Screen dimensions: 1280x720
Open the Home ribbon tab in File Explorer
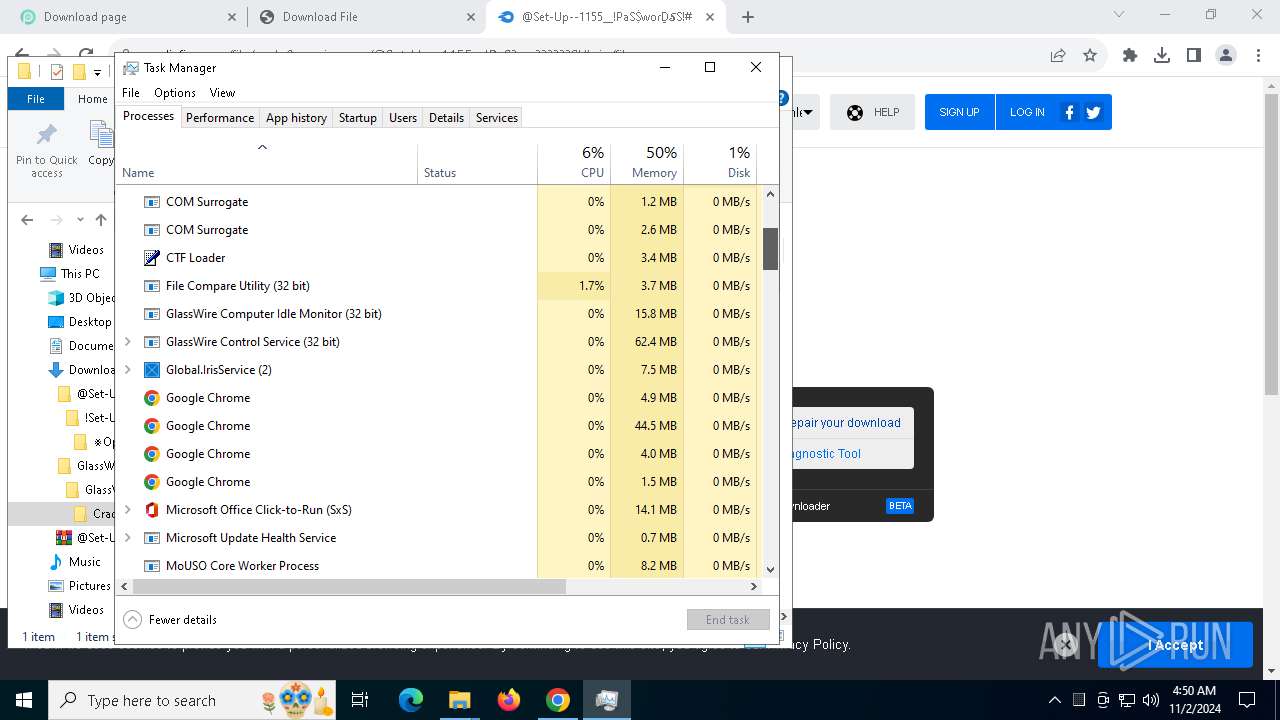pyautogui.click(x=93, y=99)
